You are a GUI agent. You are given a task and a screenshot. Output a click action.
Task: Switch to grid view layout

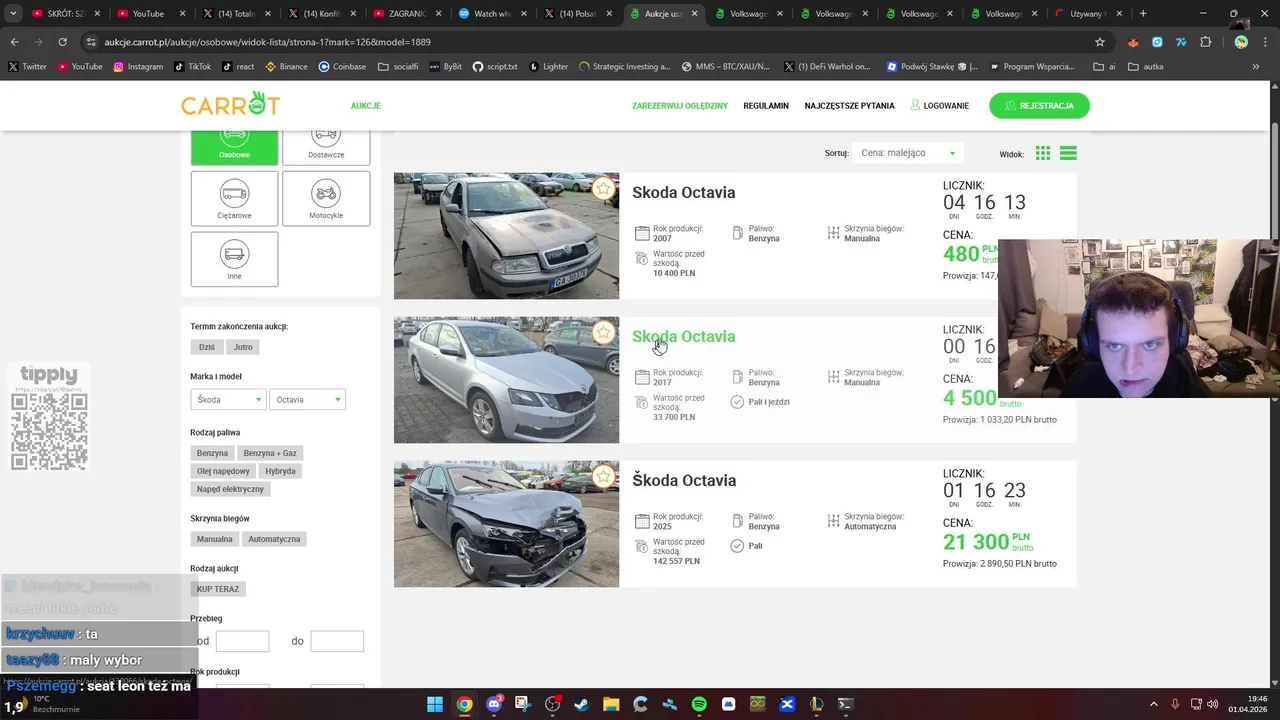[1043, 153]
